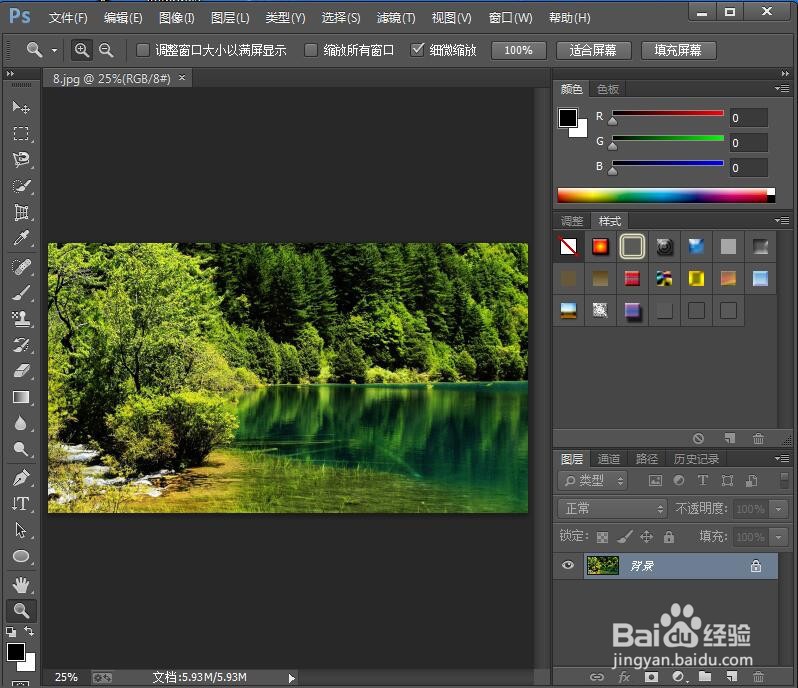Open the layer filter 类型 dropdown
Viewport: 798px width, 688px height.
click(x=593, y=480)
